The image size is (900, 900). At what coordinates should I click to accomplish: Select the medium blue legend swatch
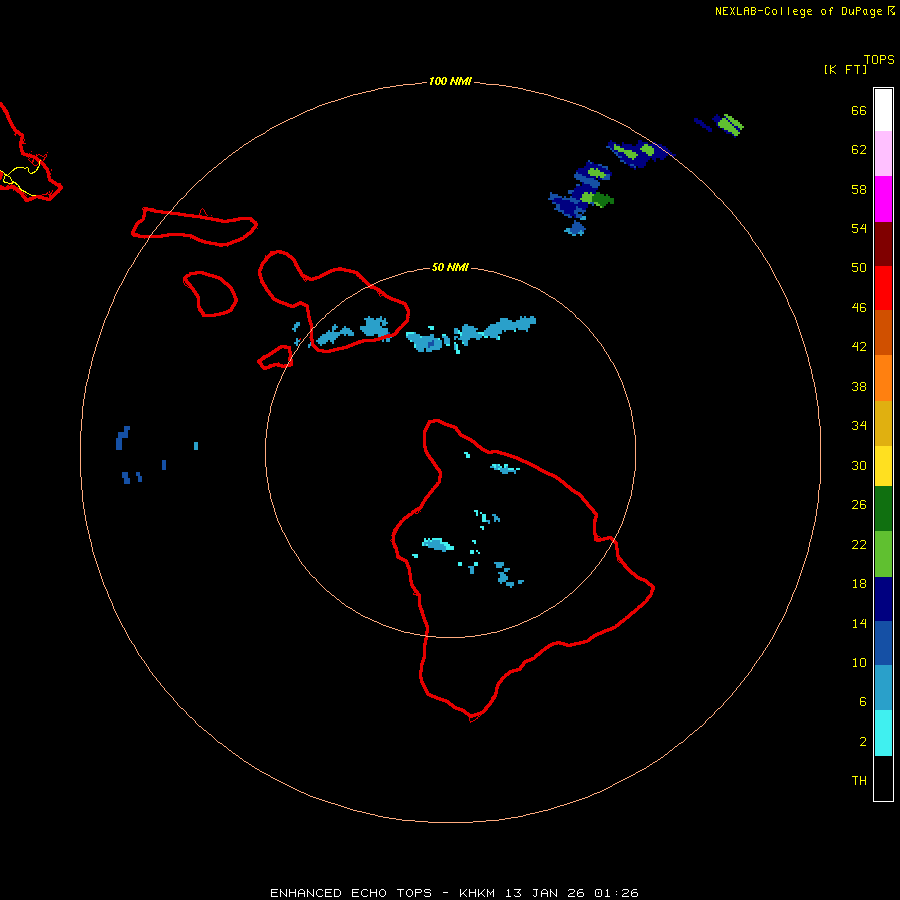click(883, 642)
